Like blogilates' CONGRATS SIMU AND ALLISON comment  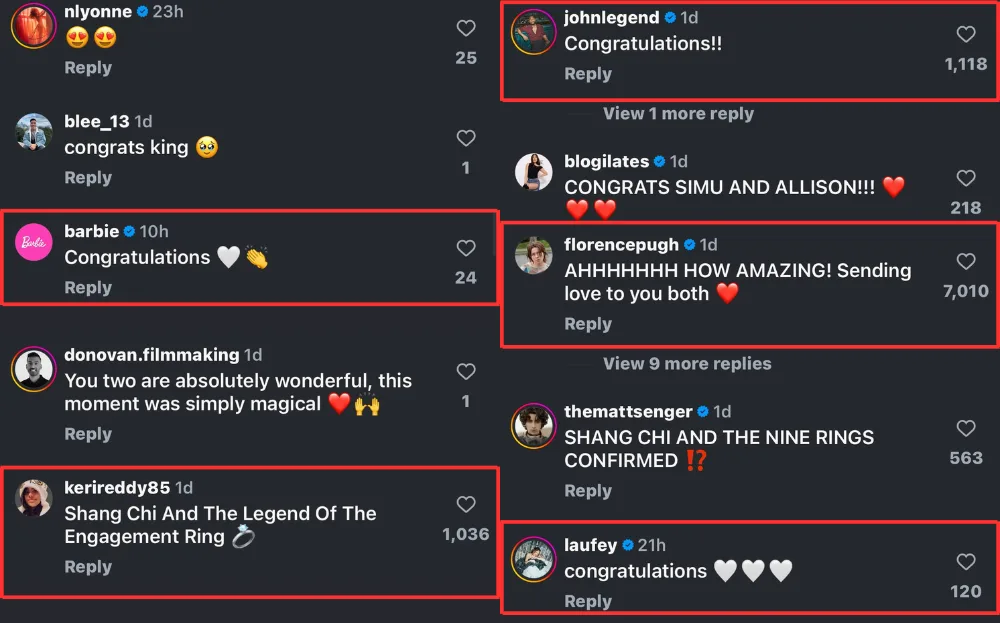[966, 179]
